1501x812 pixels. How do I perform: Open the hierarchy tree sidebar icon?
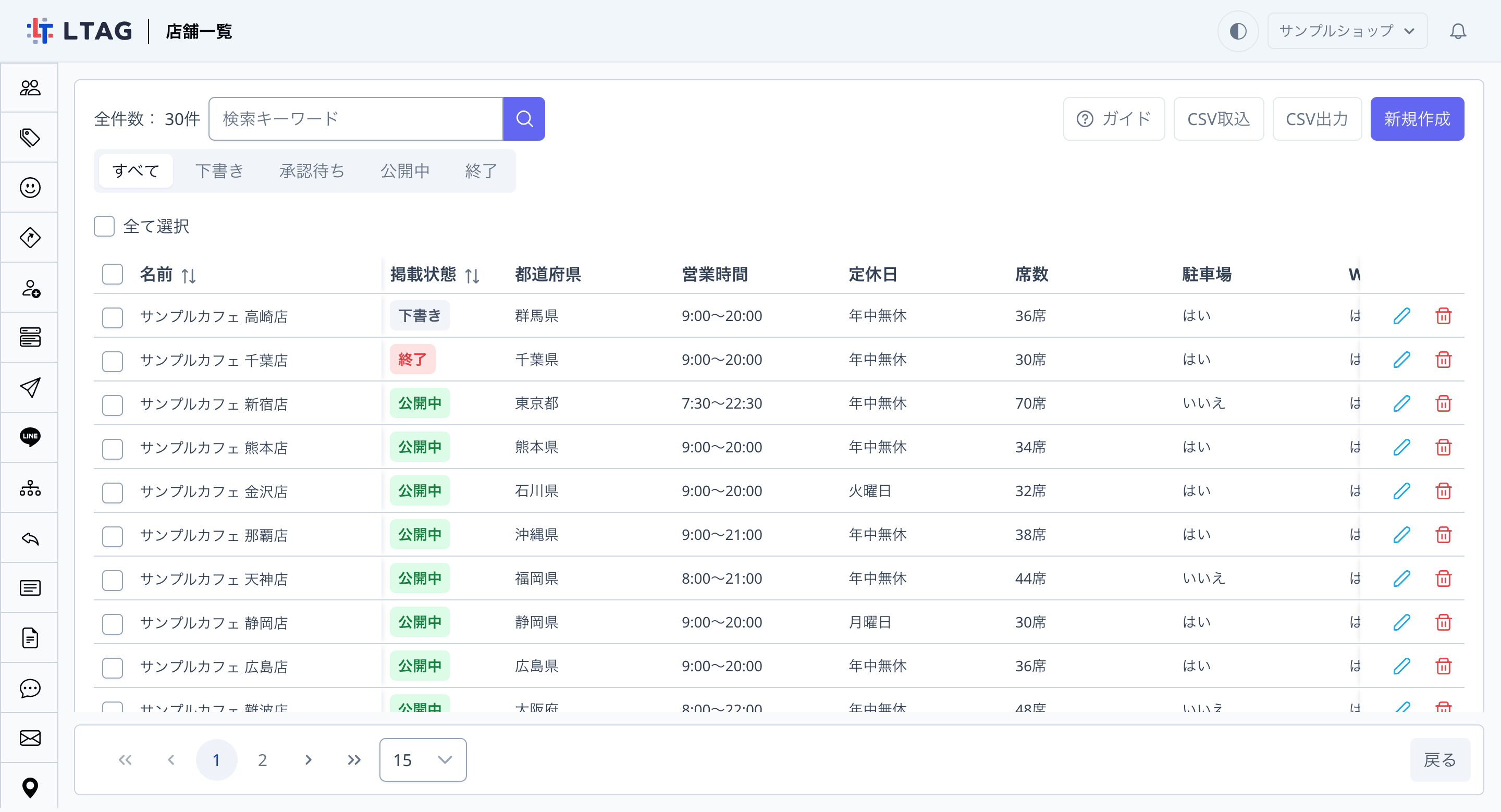point(30,488)
